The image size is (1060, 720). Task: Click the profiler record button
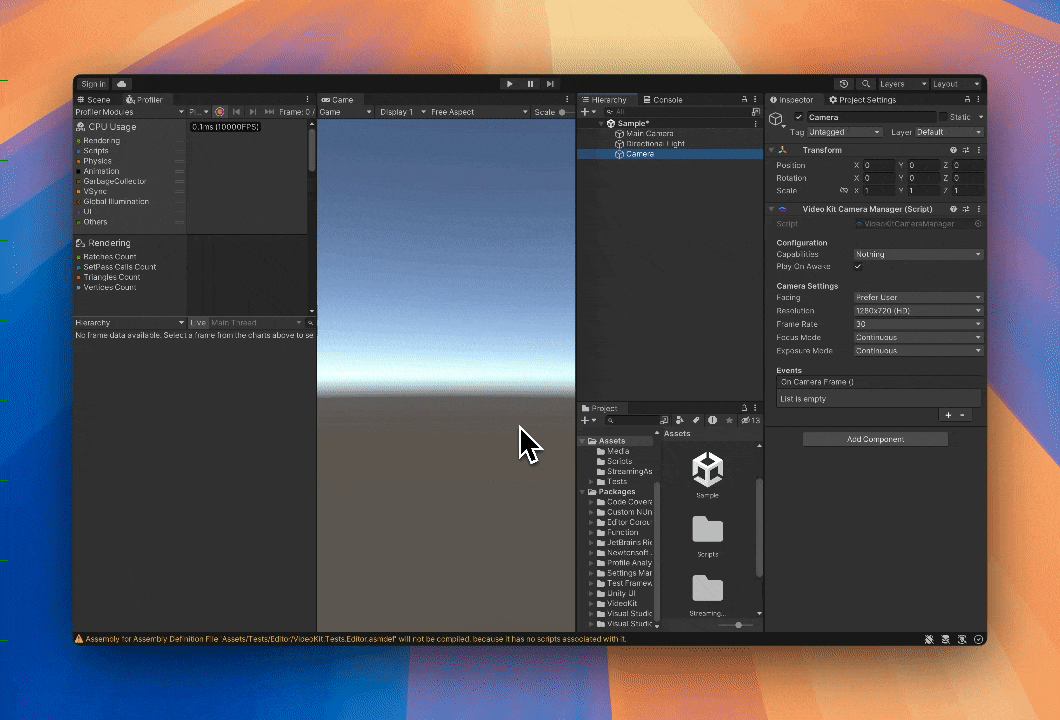point(220,112)
